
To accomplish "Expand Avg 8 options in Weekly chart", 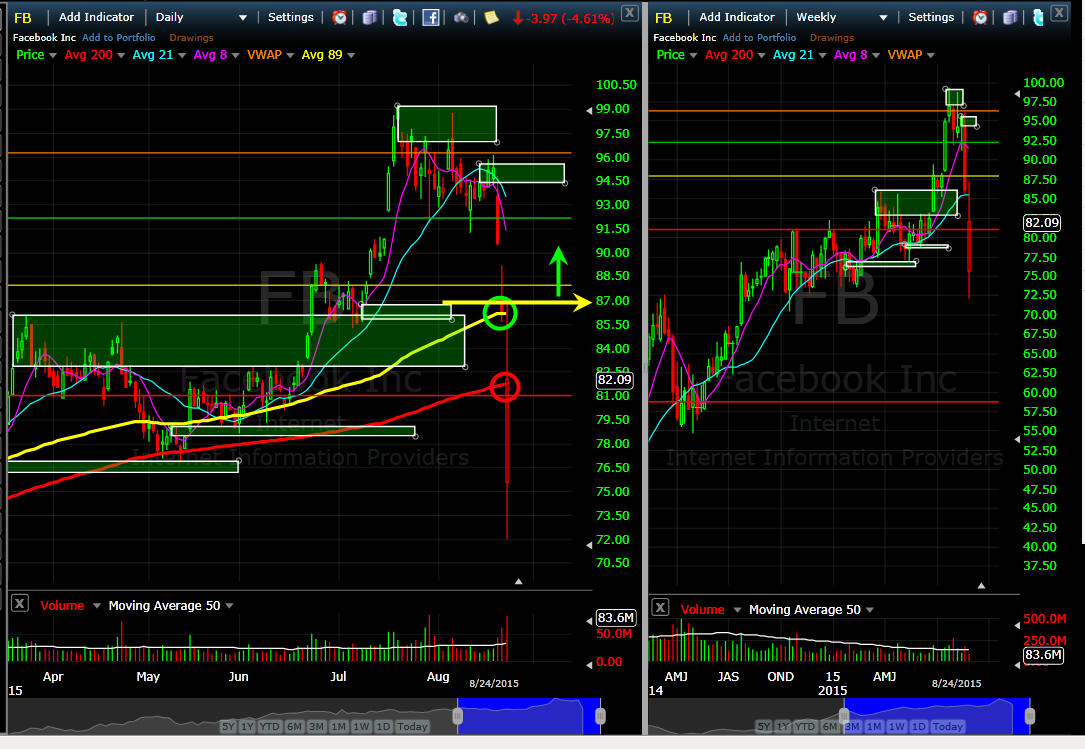I will pyautogui.click(x=876, y=55).
